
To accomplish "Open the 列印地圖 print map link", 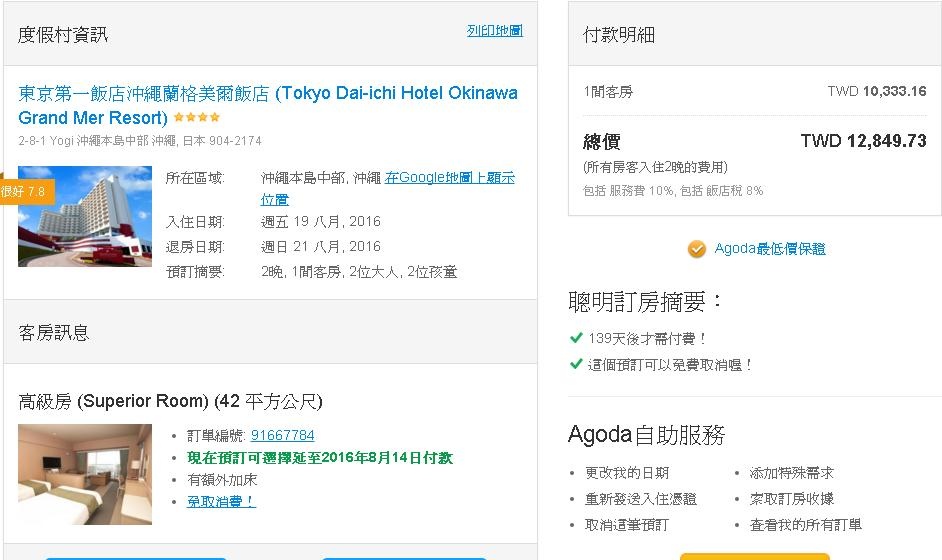I will click(494, 31).
